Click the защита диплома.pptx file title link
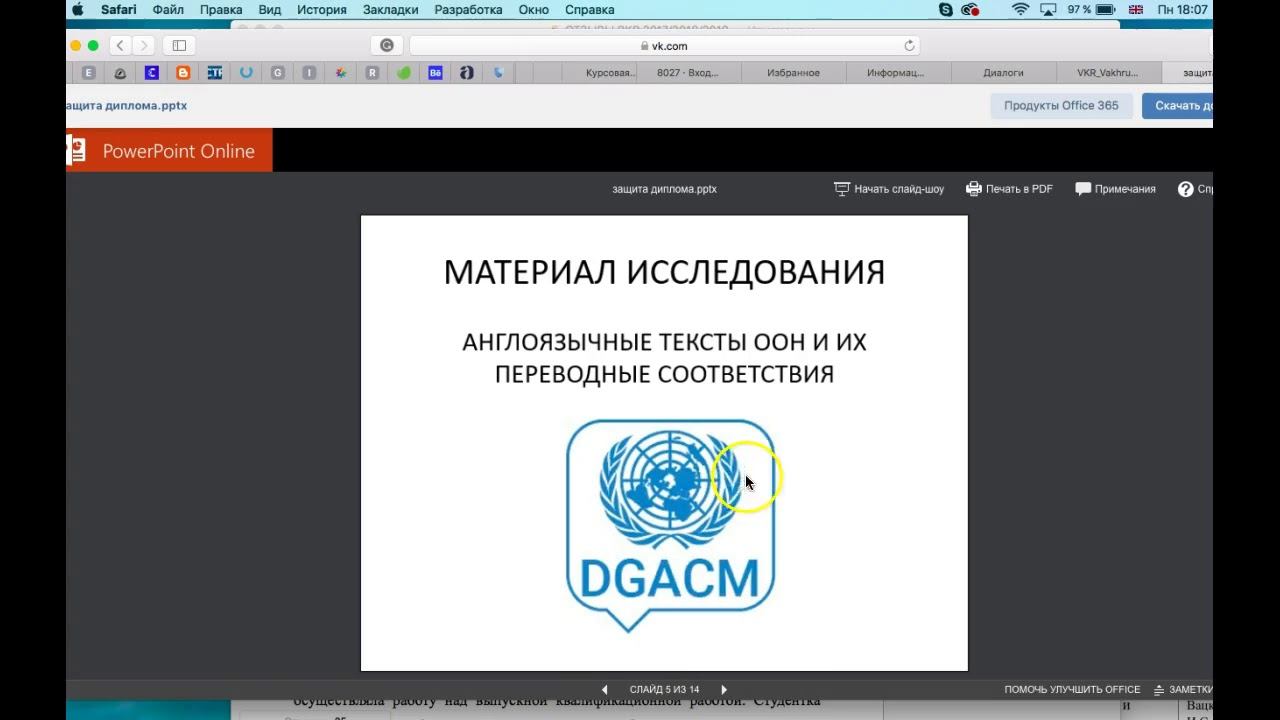The image size is (1280, 720). (x=127, y=105)
